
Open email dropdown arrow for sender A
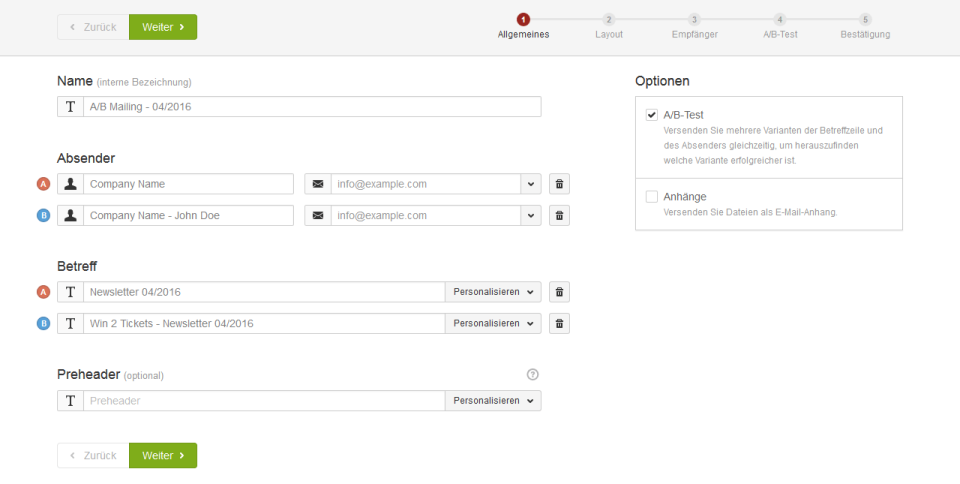coord(531,184)
